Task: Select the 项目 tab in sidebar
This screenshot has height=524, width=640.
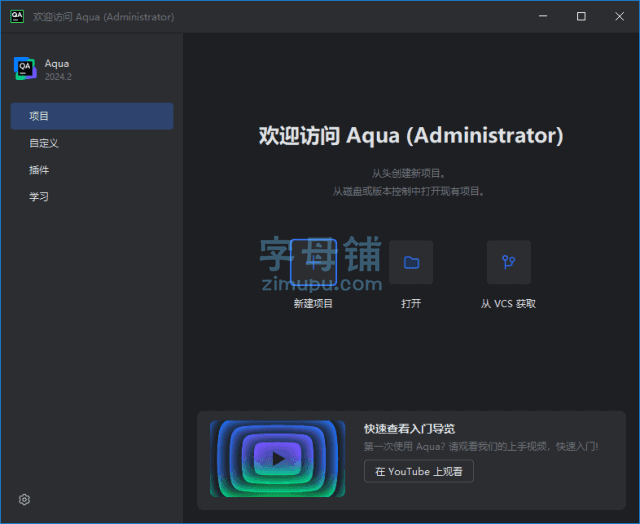Action: (x=92, y=116)
